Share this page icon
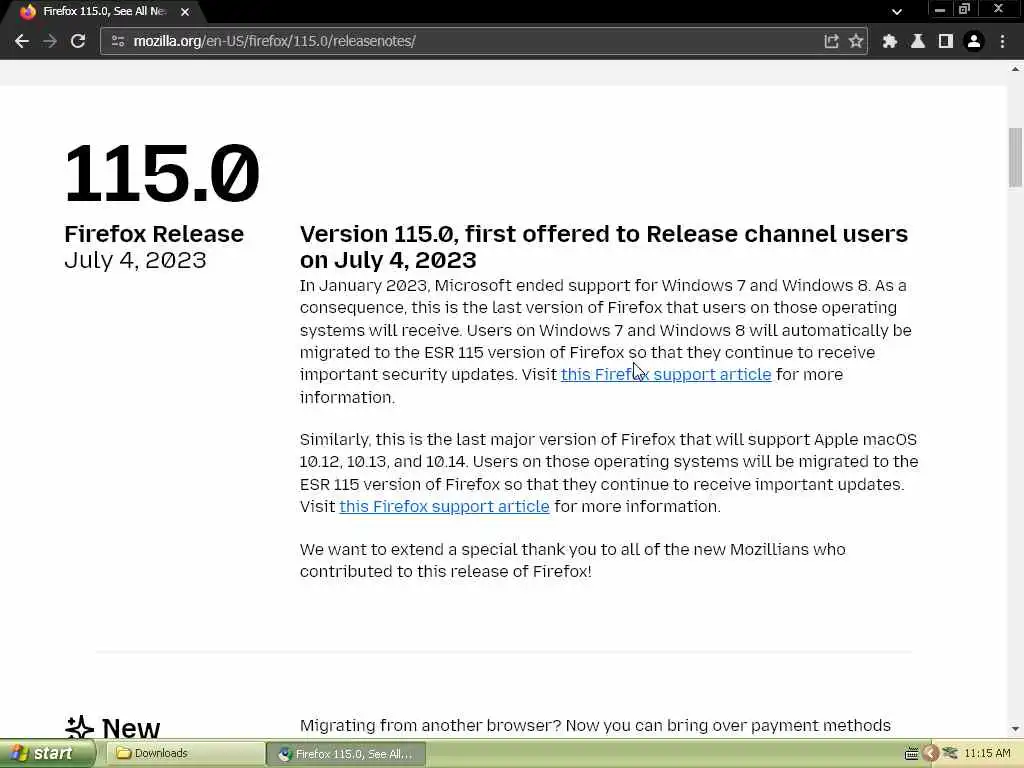The image size is (1024, 768). pos(831,41)
